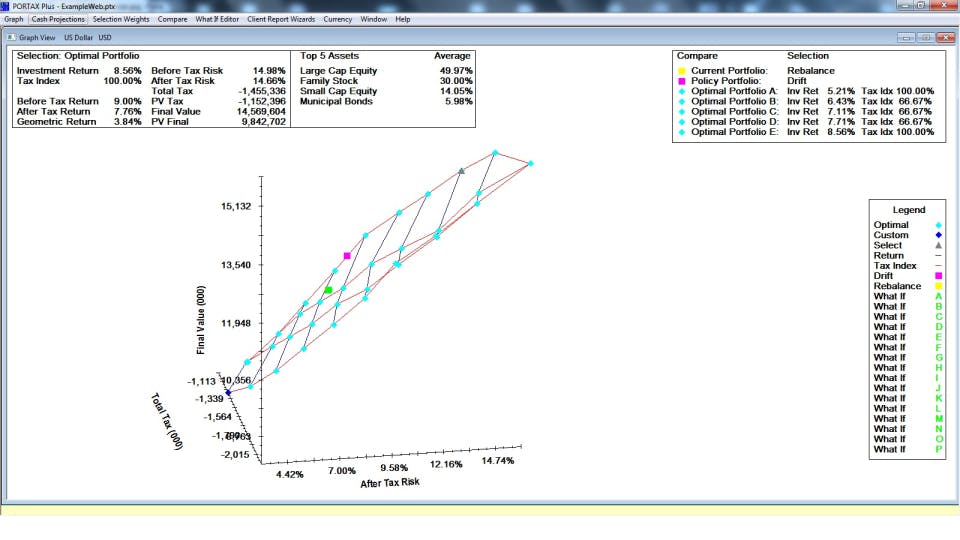This screenshot has height=540, width=960.
Task: Click the What If M legend entry
Action: [907, 419]
